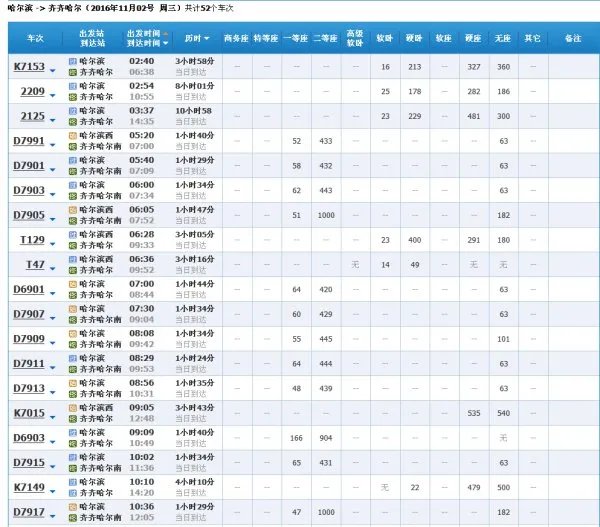Click arrival station icon for K7149

73,493
